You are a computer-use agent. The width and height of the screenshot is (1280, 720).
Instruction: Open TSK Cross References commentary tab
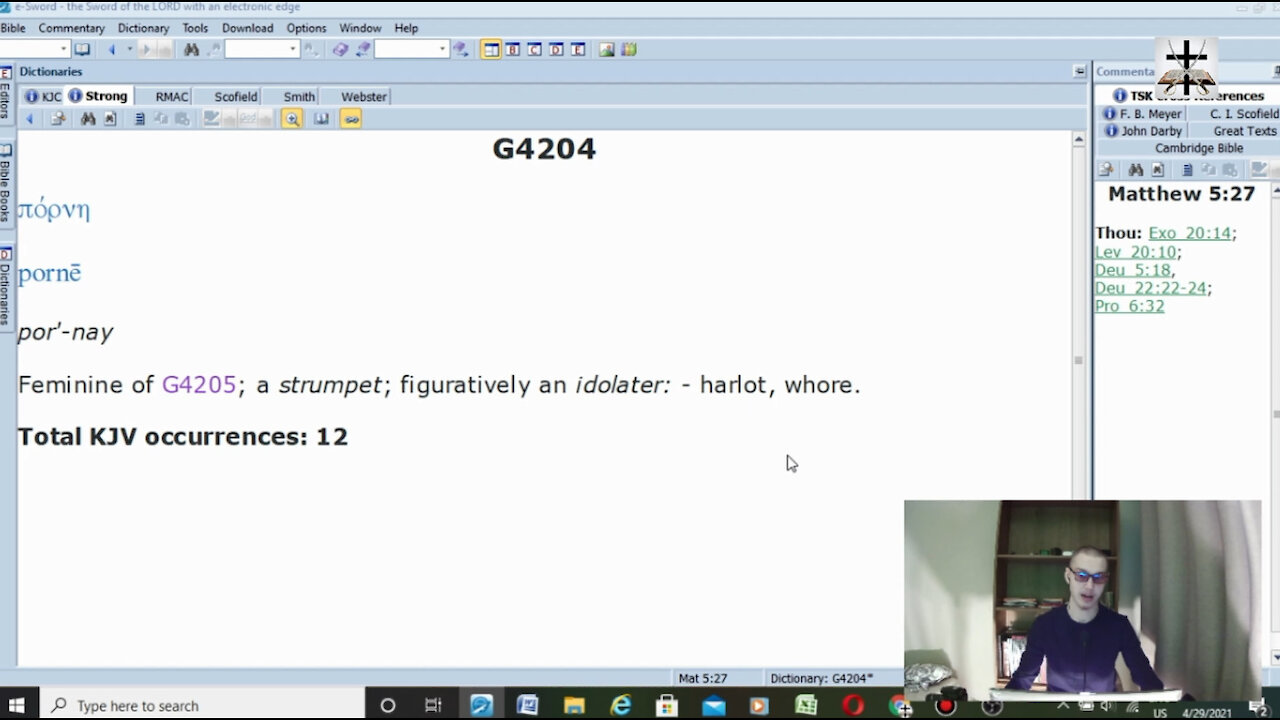click(x=1188, y=96)
